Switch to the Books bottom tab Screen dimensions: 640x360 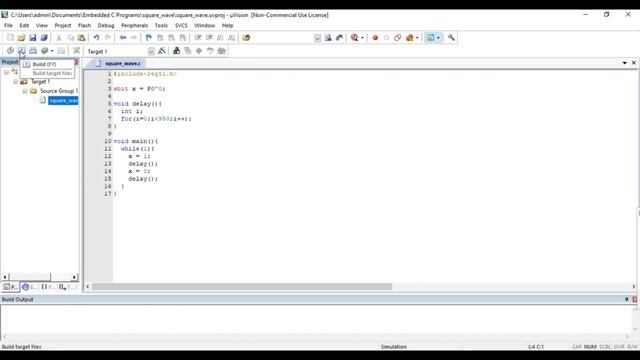[x=29, y=287]
